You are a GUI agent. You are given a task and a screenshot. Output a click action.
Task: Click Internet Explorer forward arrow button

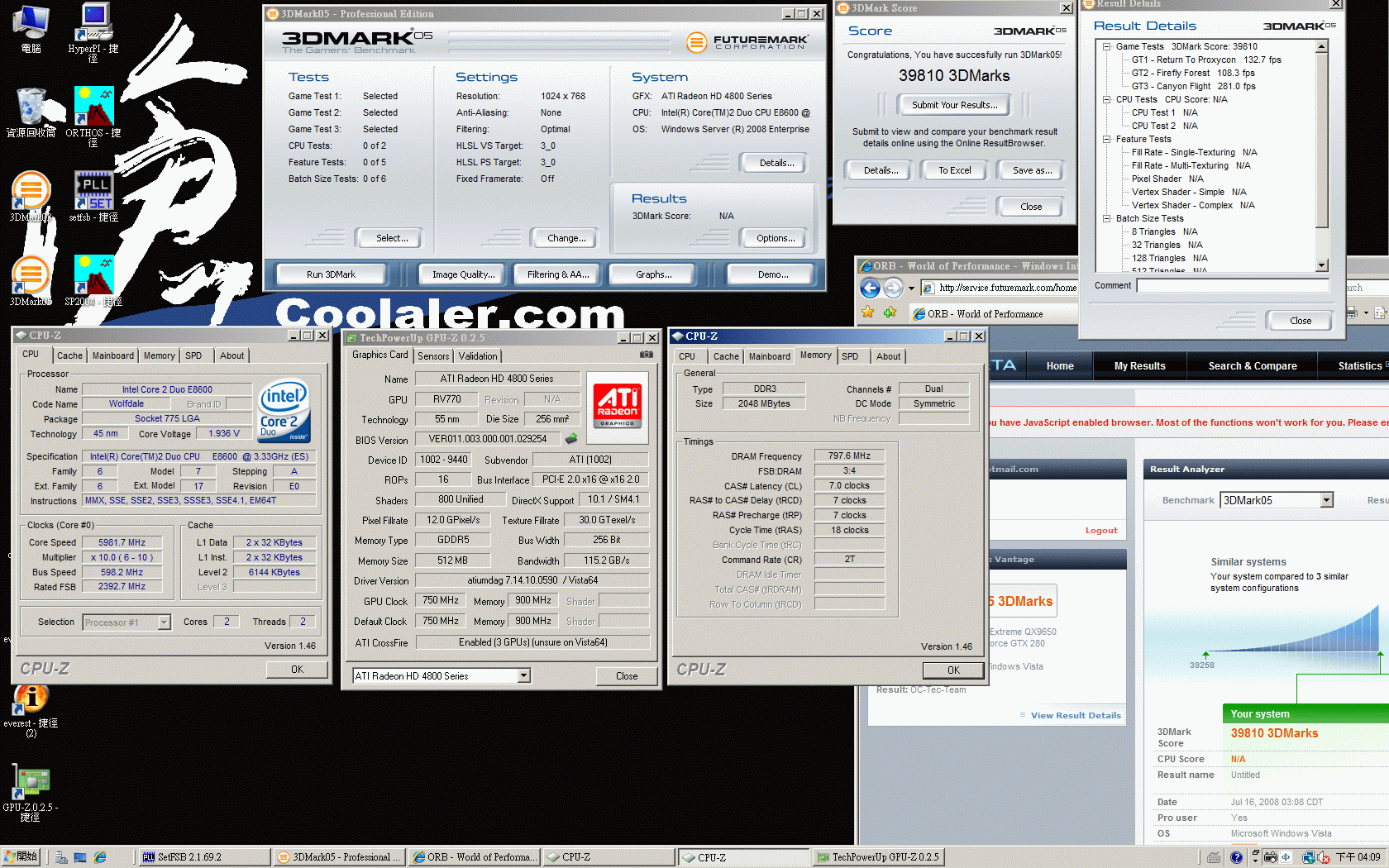pyautogui.click(x=893, y=288)
